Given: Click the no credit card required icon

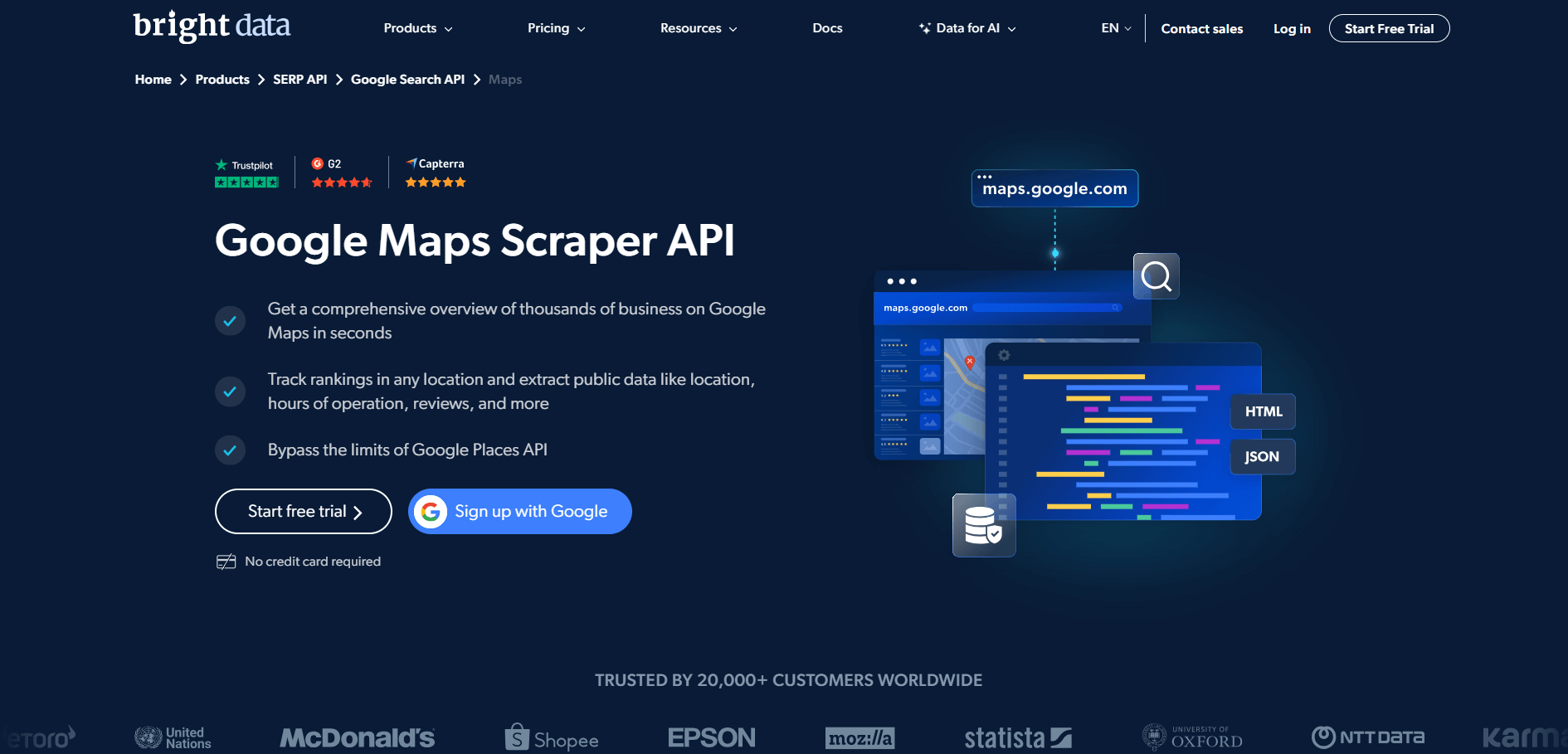Looking at the screenshot, I should click(225, 562).
